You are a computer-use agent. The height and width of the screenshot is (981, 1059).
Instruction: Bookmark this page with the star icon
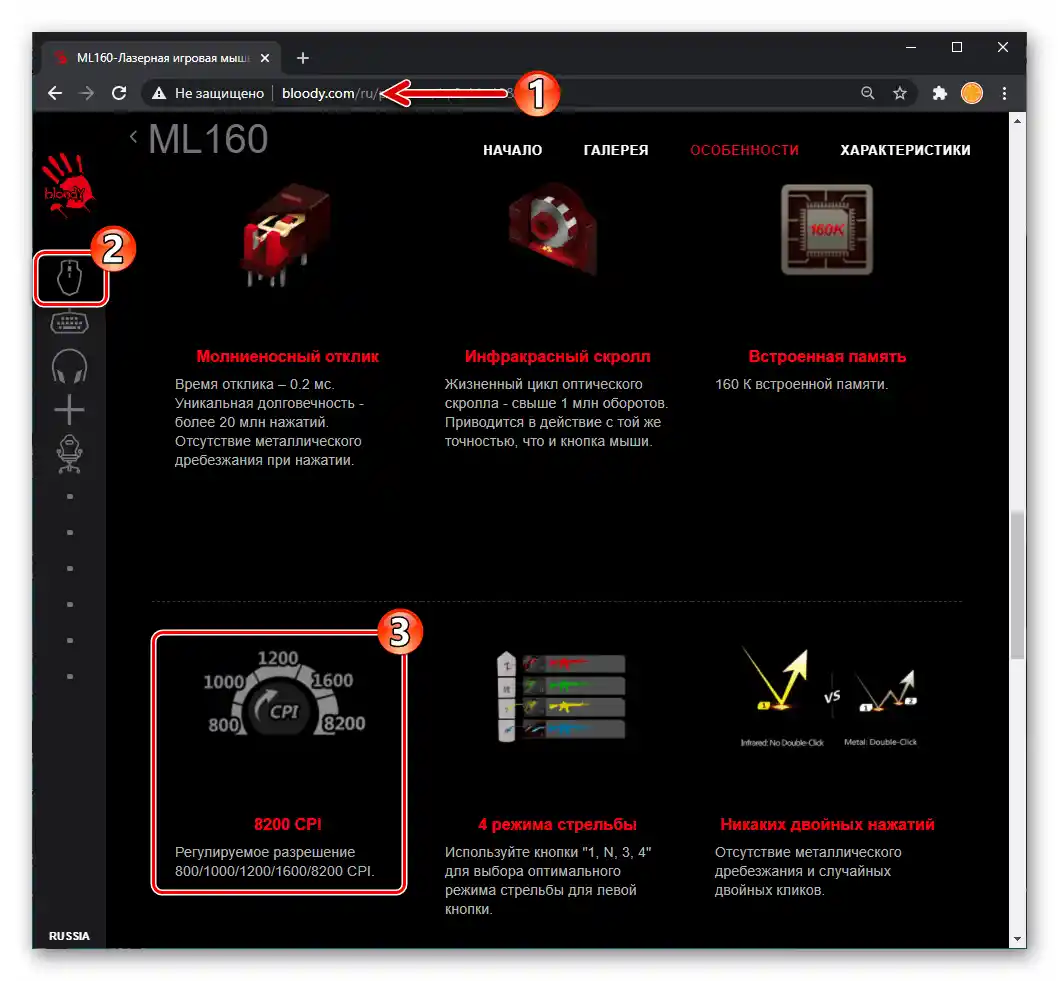pyautogui.click(x=900, y=93)
